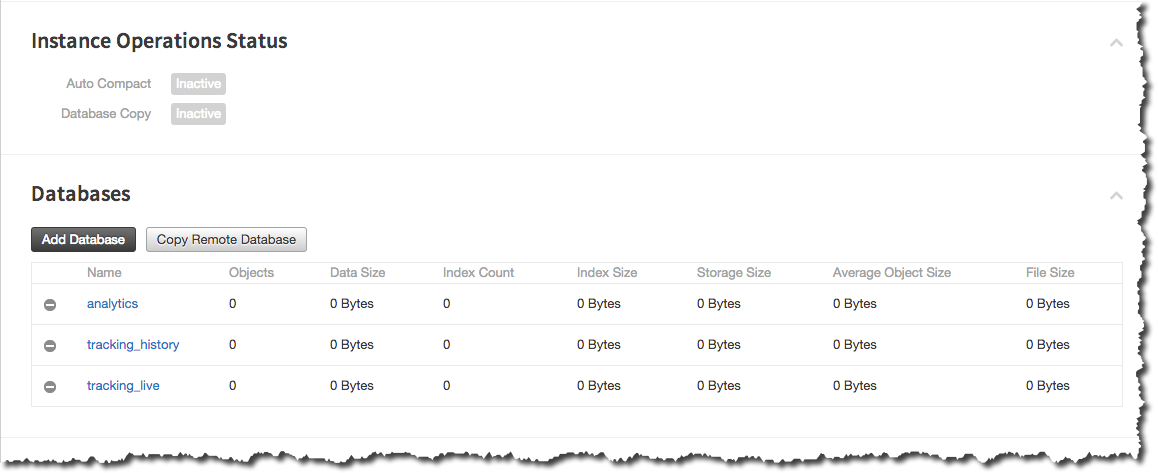Click remove icon beside analytics database
The height and width of the screenshot is (473, 1158).
(50, 304)
